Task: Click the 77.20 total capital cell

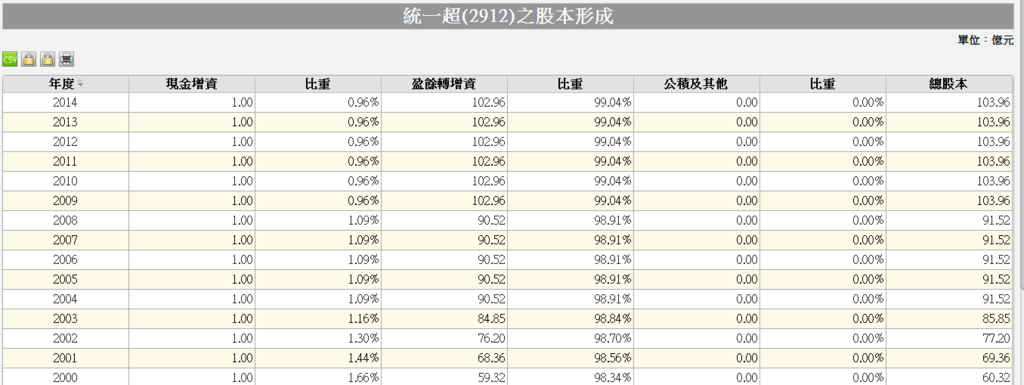Action: click(949, 339)
